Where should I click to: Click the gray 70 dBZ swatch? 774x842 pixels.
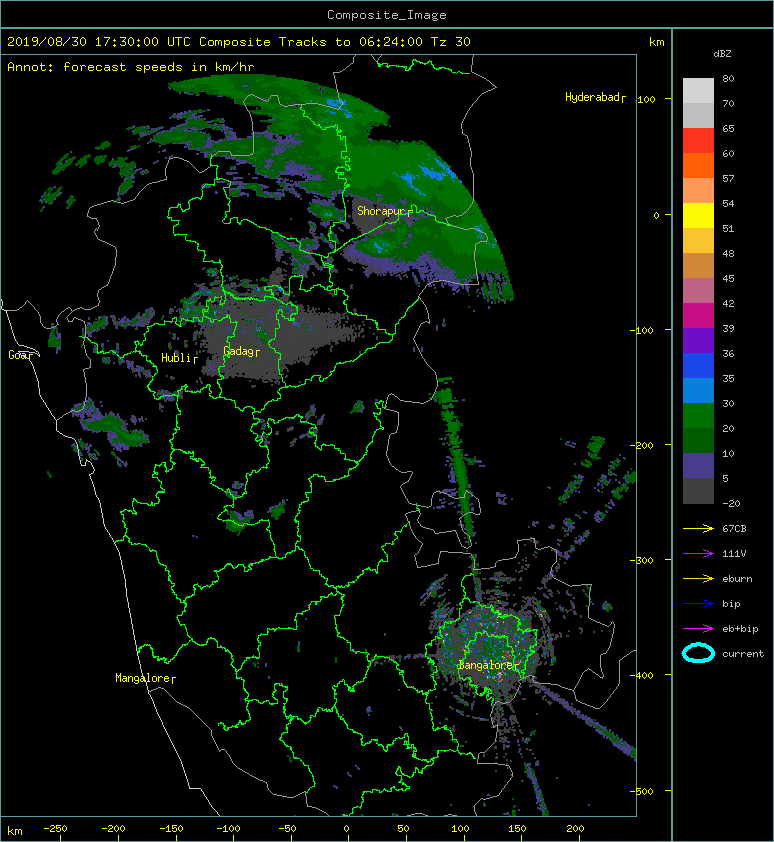pyautogui.click(x=698, y=115)
